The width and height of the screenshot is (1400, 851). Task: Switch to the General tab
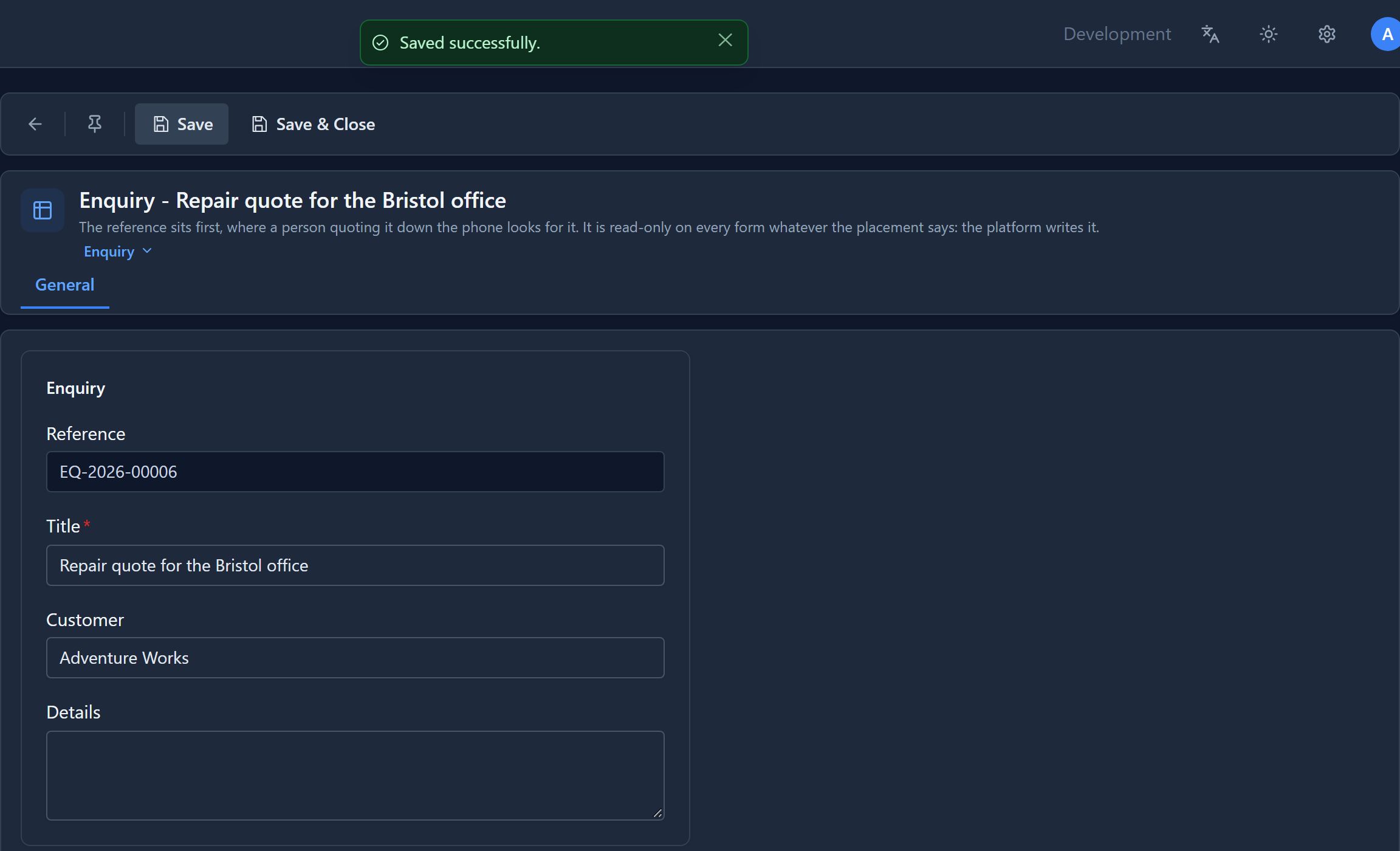click(x=65, y=285)
